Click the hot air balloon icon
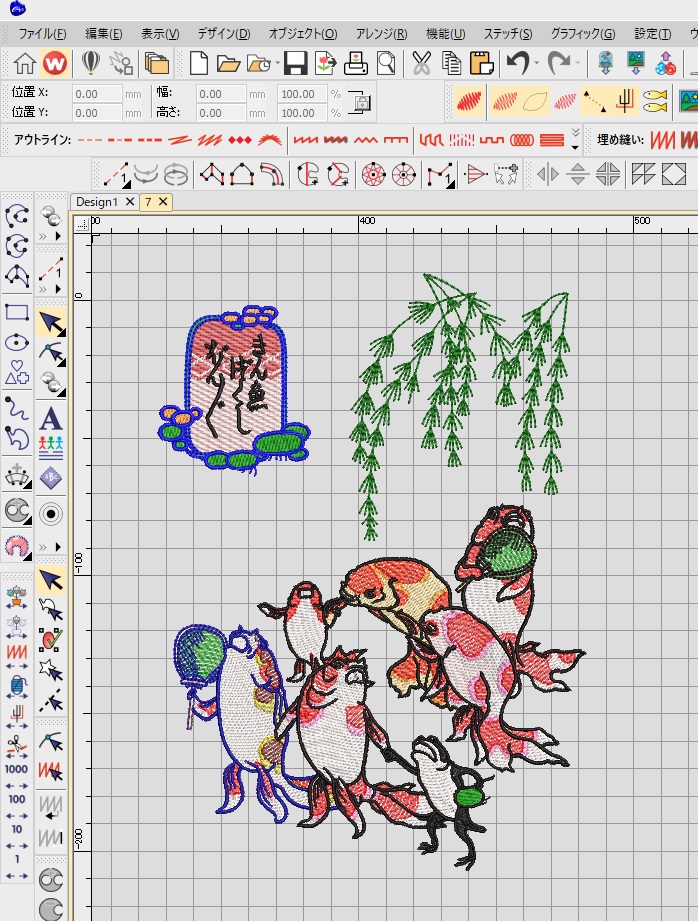 point(90,63)
